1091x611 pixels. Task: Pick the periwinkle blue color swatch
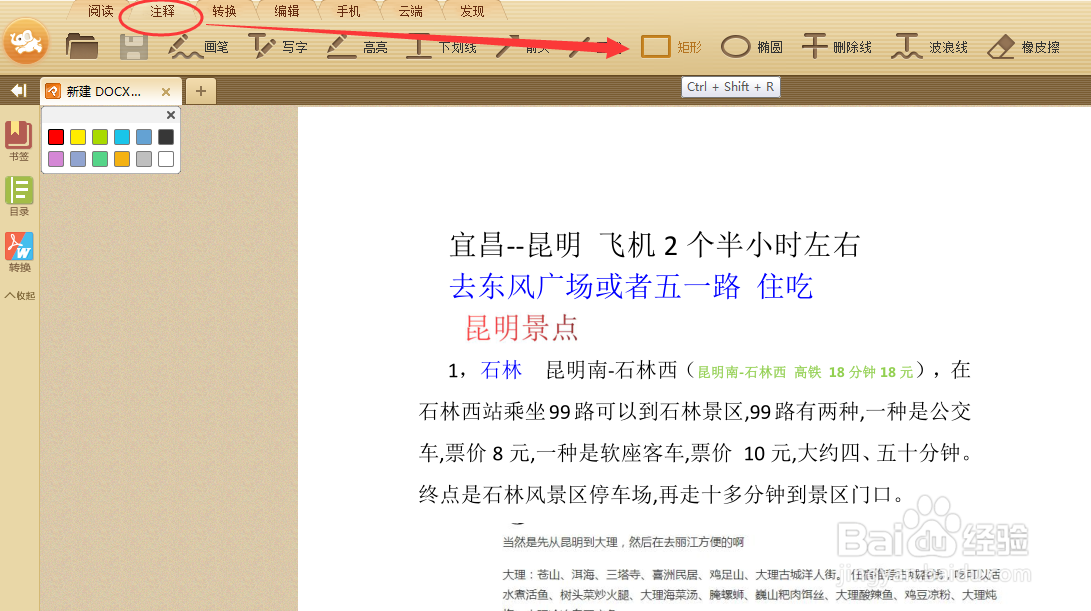point(78,159)
